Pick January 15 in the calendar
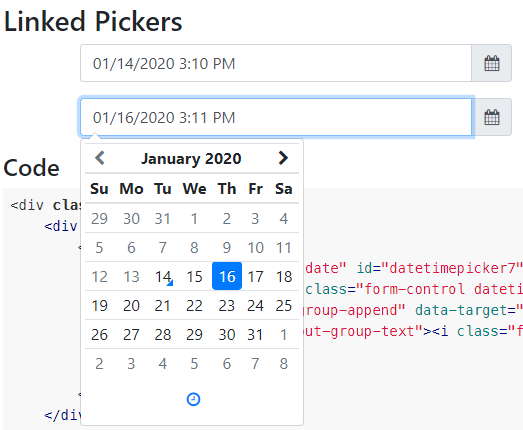This screenshot has height=430, width=523. [x=194, y=276]
